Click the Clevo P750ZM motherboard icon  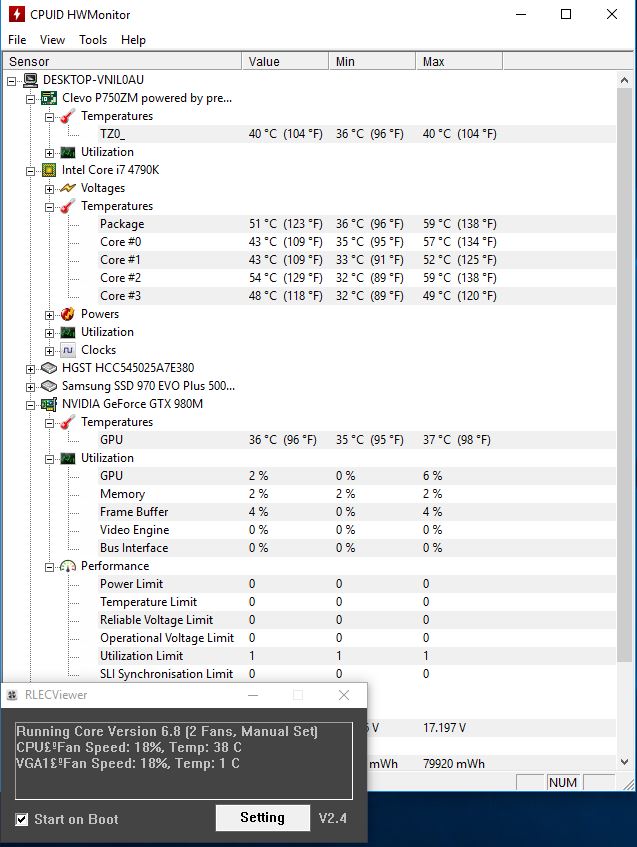tap(49, 98)
